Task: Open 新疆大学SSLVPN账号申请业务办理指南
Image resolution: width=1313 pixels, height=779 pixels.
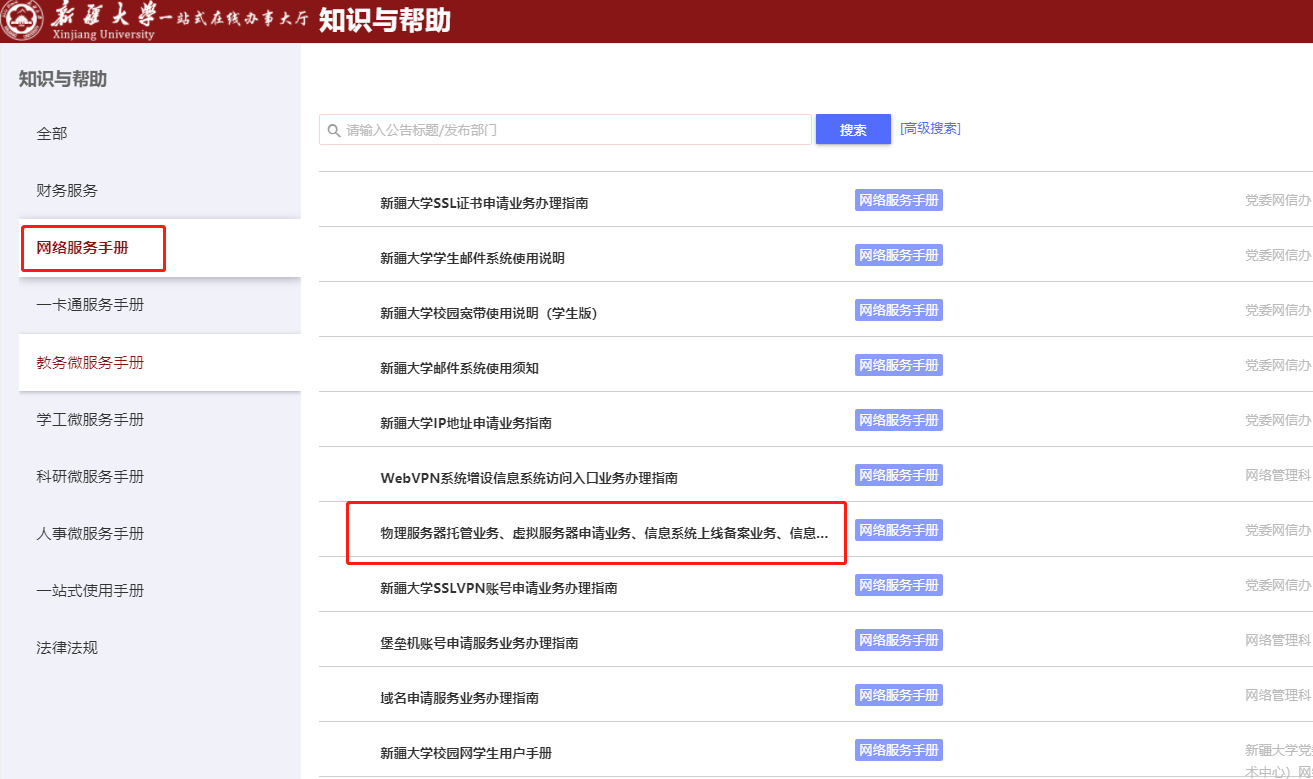Action: (498, 588)
